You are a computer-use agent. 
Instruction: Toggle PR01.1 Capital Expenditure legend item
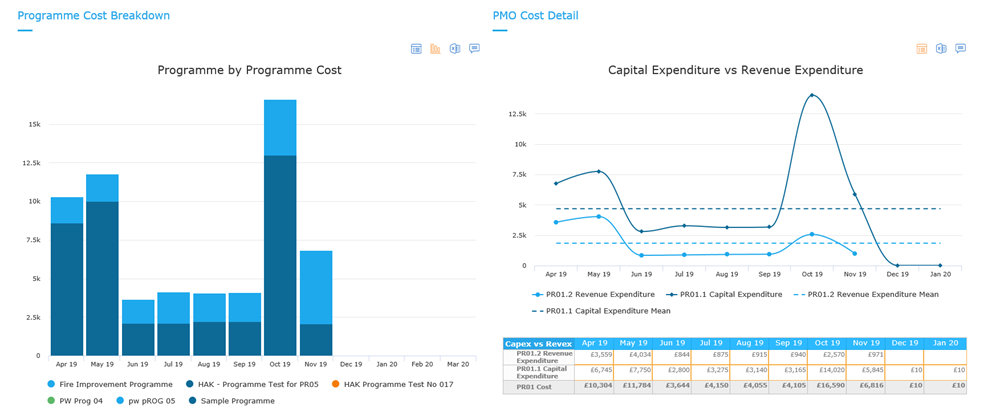pos(726,294)
